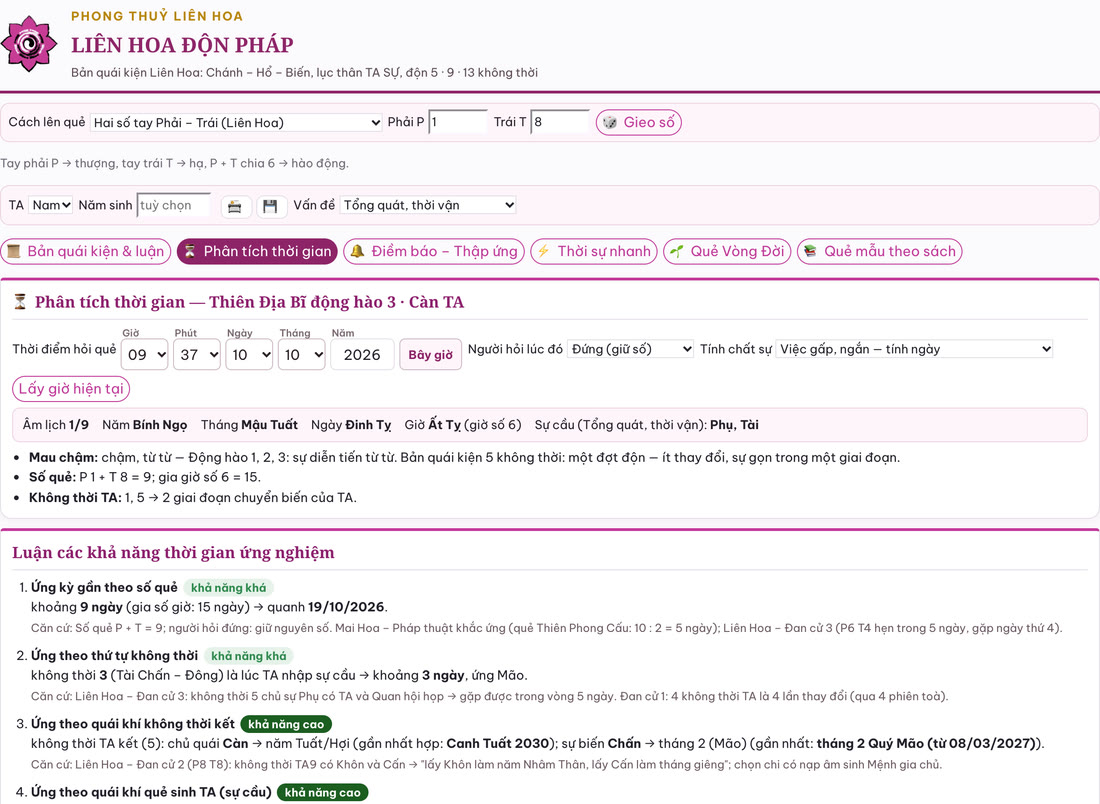Click the floppy disk save icon
Screen dimensions: 1100x804
tap(270, 206)
